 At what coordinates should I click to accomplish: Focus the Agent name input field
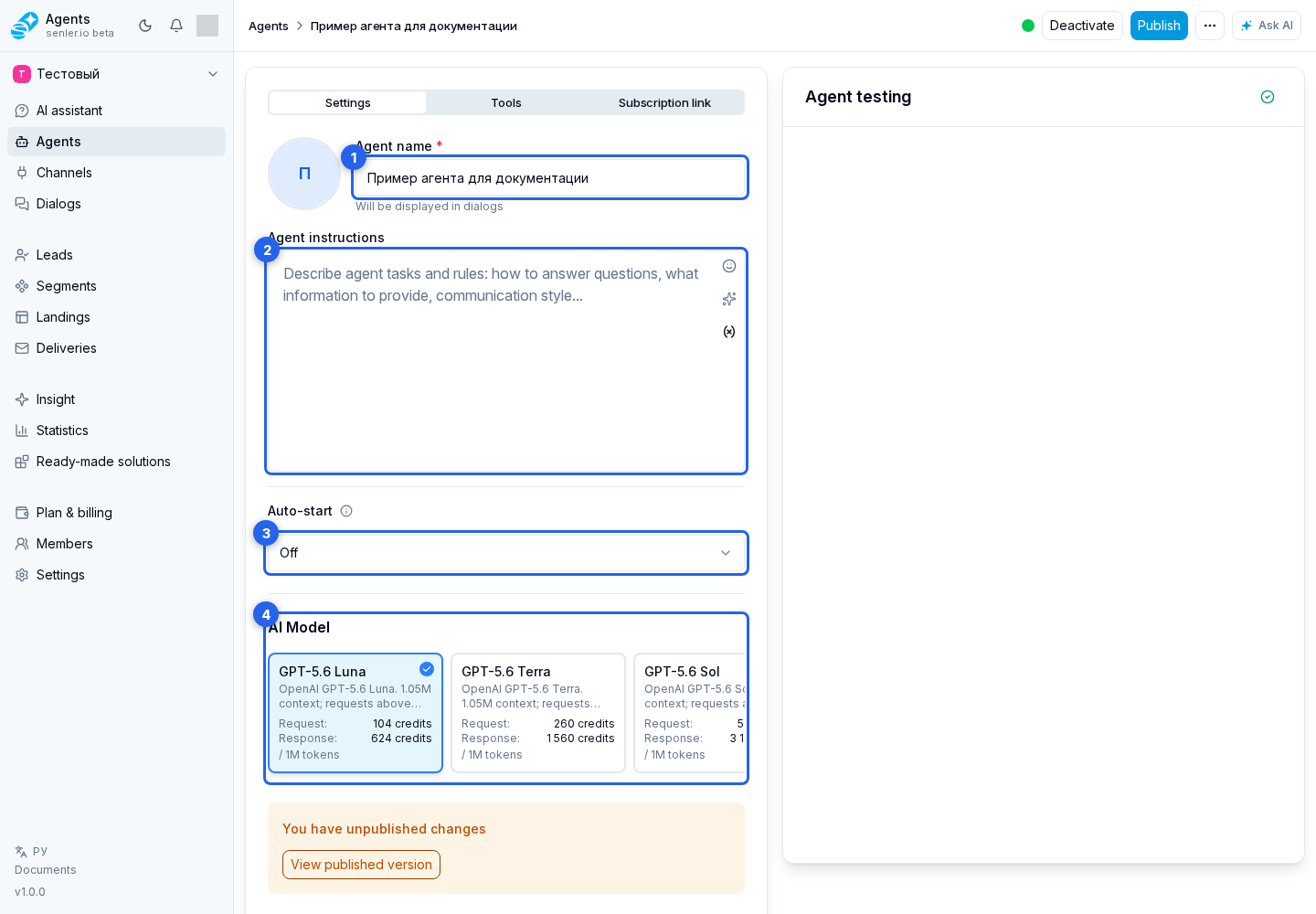[x=550, y=177]
